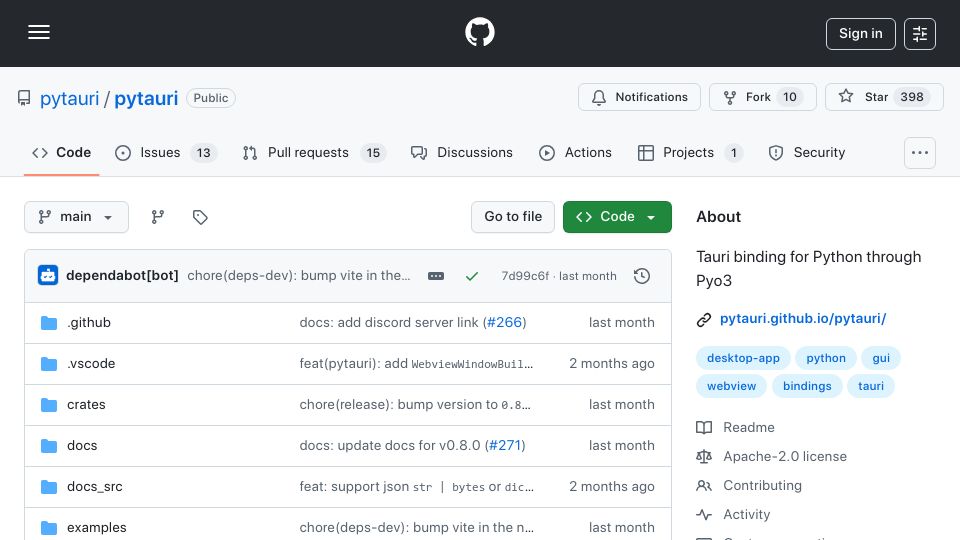Show more tabs via three-dot overflow

tap(920, 152)
